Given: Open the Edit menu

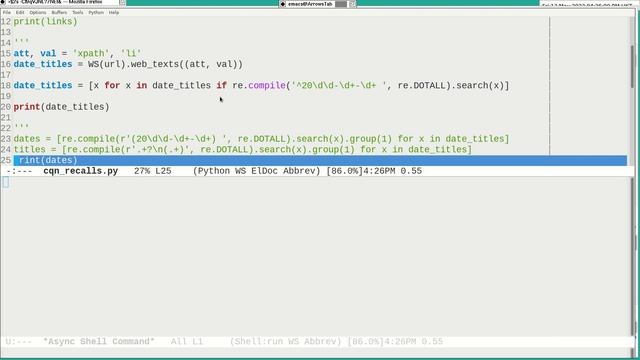Looking at the screenshot, I should (x=20, y=13).
